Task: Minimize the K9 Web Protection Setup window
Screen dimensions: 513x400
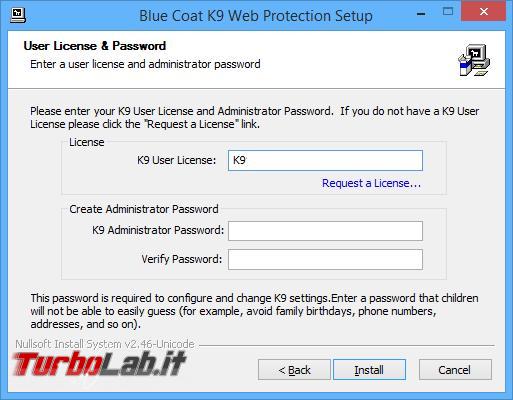Action: tap(421, 13)
